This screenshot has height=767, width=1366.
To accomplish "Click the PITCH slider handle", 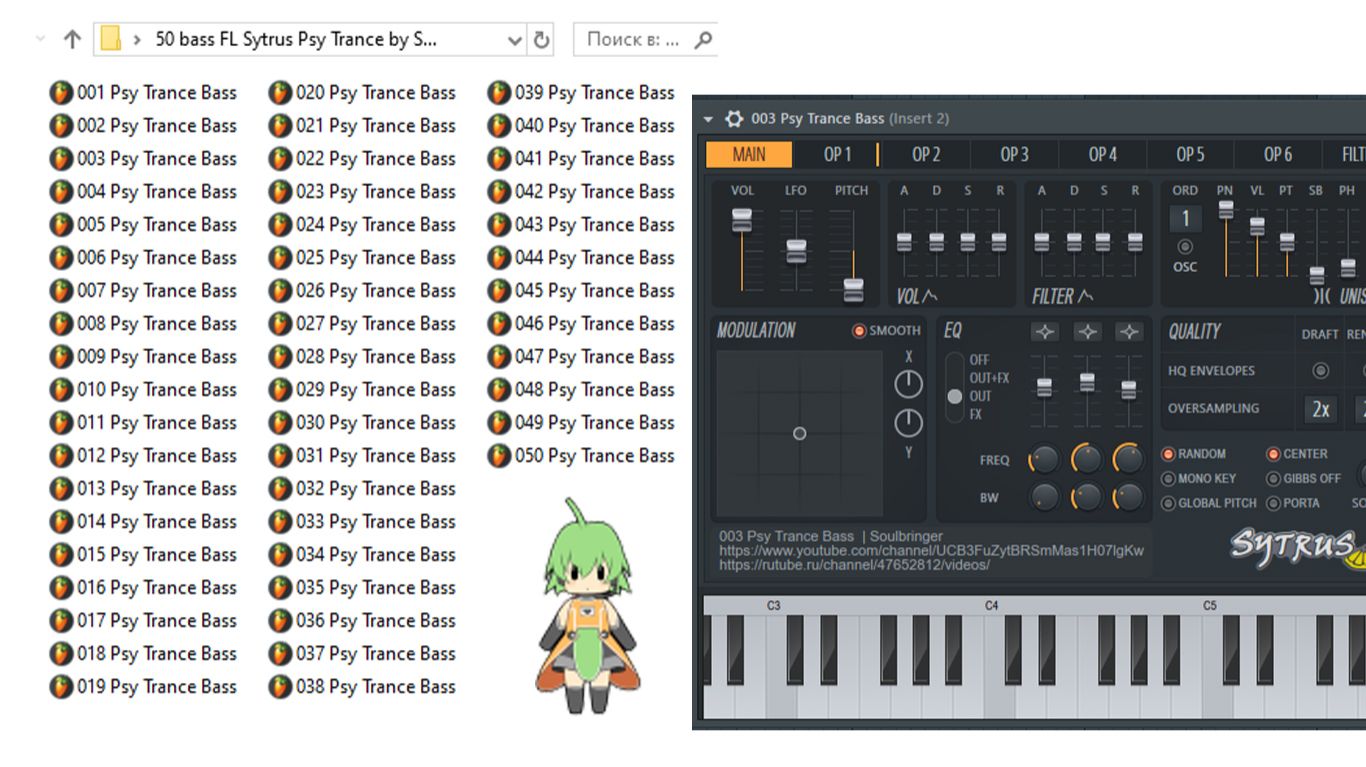I will (x=853, y=289).
